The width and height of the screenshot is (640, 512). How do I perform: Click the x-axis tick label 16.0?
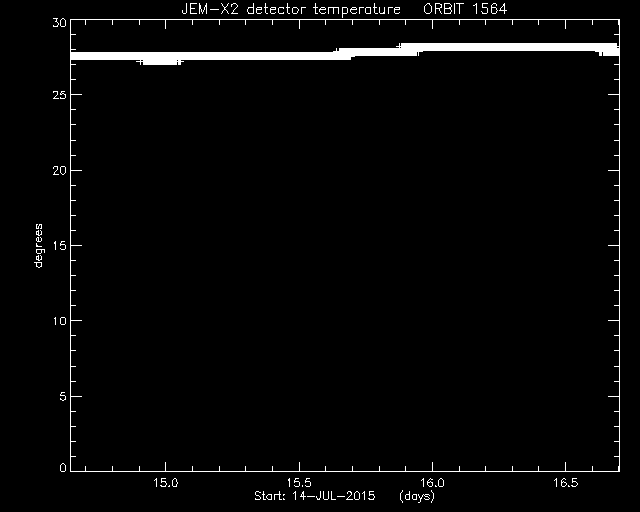click(432, 483)
